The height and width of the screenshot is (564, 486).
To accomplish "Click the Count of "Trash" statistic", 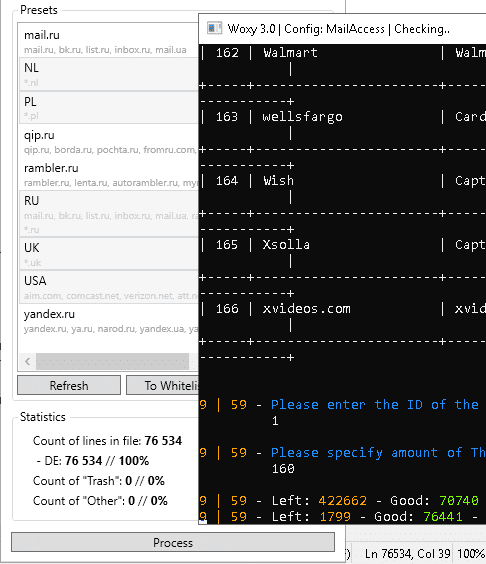I will 99,481.
